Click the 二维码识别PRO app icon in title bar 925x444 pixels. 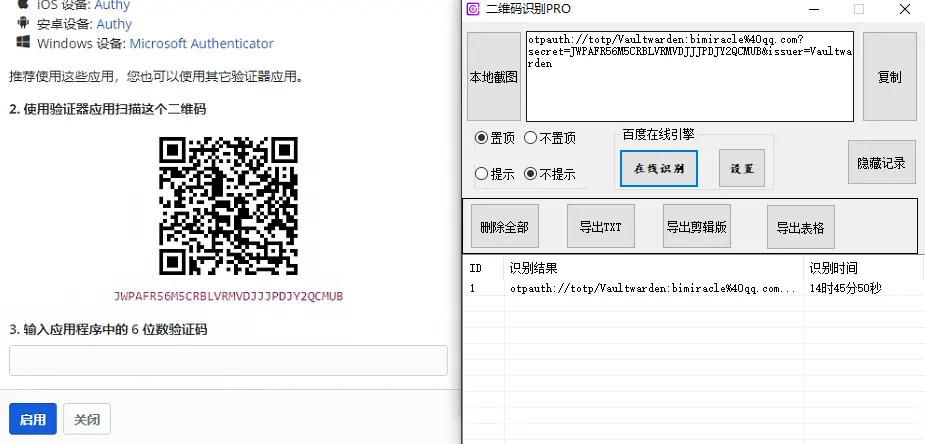(x=473, y=9)
